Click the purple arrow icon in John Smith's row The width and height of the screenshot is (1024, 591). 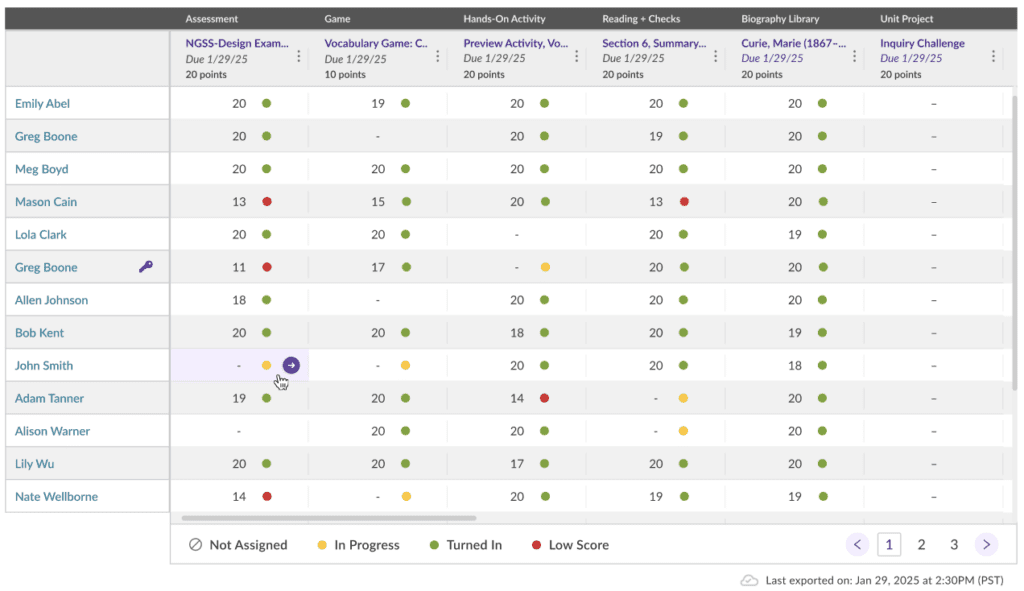(291, 366)
